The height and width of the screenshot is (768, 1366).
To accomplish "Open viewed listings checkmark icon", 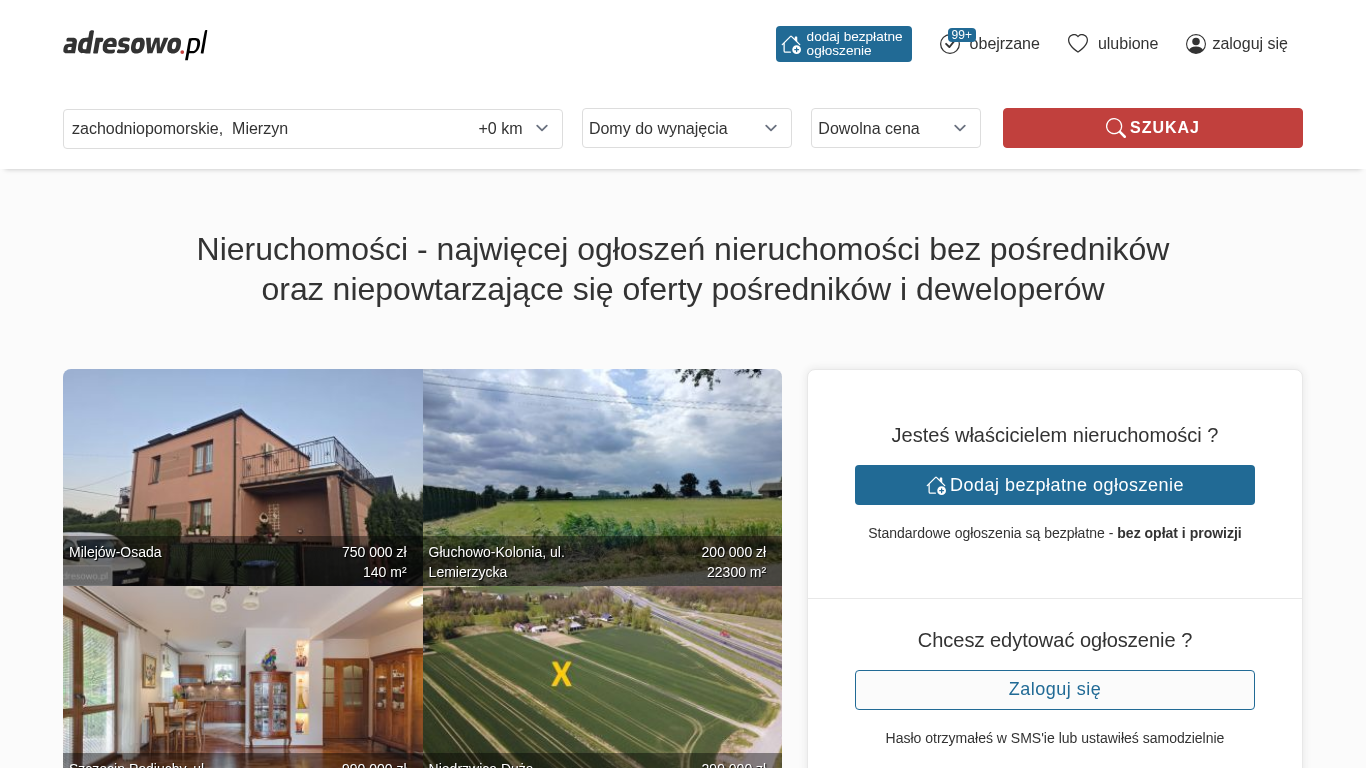I will [x=949, y=45].
